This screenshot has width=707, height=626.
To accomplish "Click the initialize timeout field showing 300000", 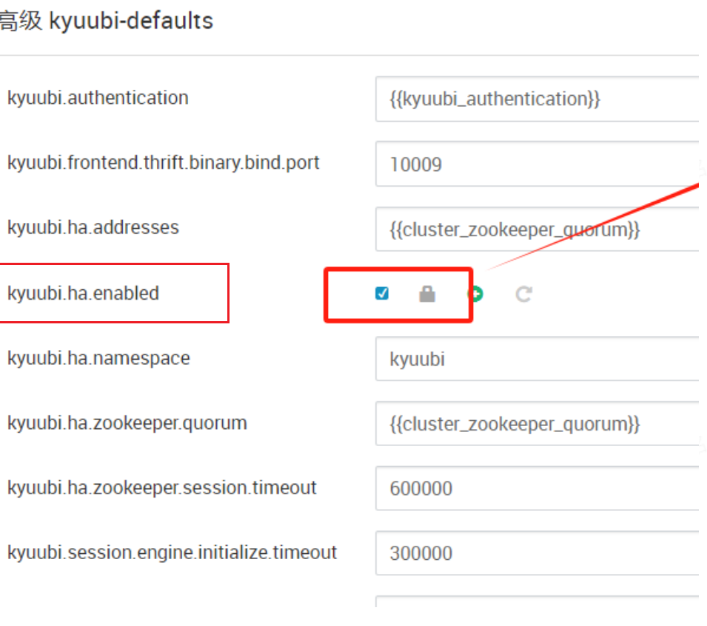I will pyautogui.click(x=536, y=553).
